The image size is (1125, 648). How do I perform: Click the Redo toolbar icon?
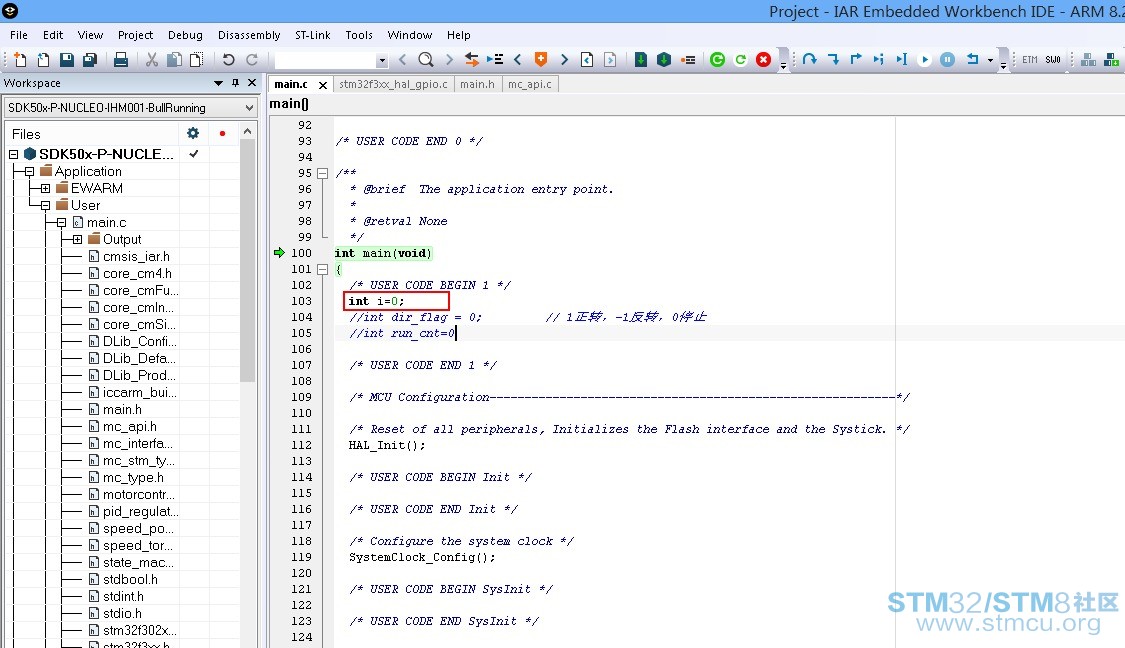click(252, 60)
